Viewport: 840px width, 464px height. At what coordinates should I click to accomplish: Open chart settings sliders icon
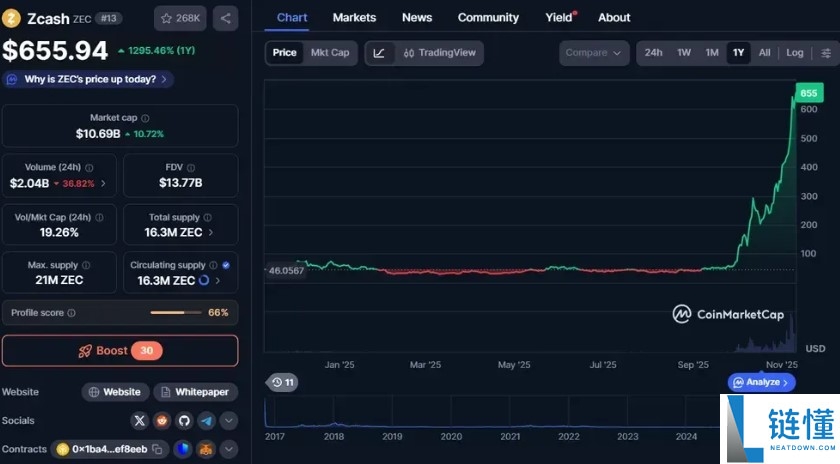click(826, 53)
